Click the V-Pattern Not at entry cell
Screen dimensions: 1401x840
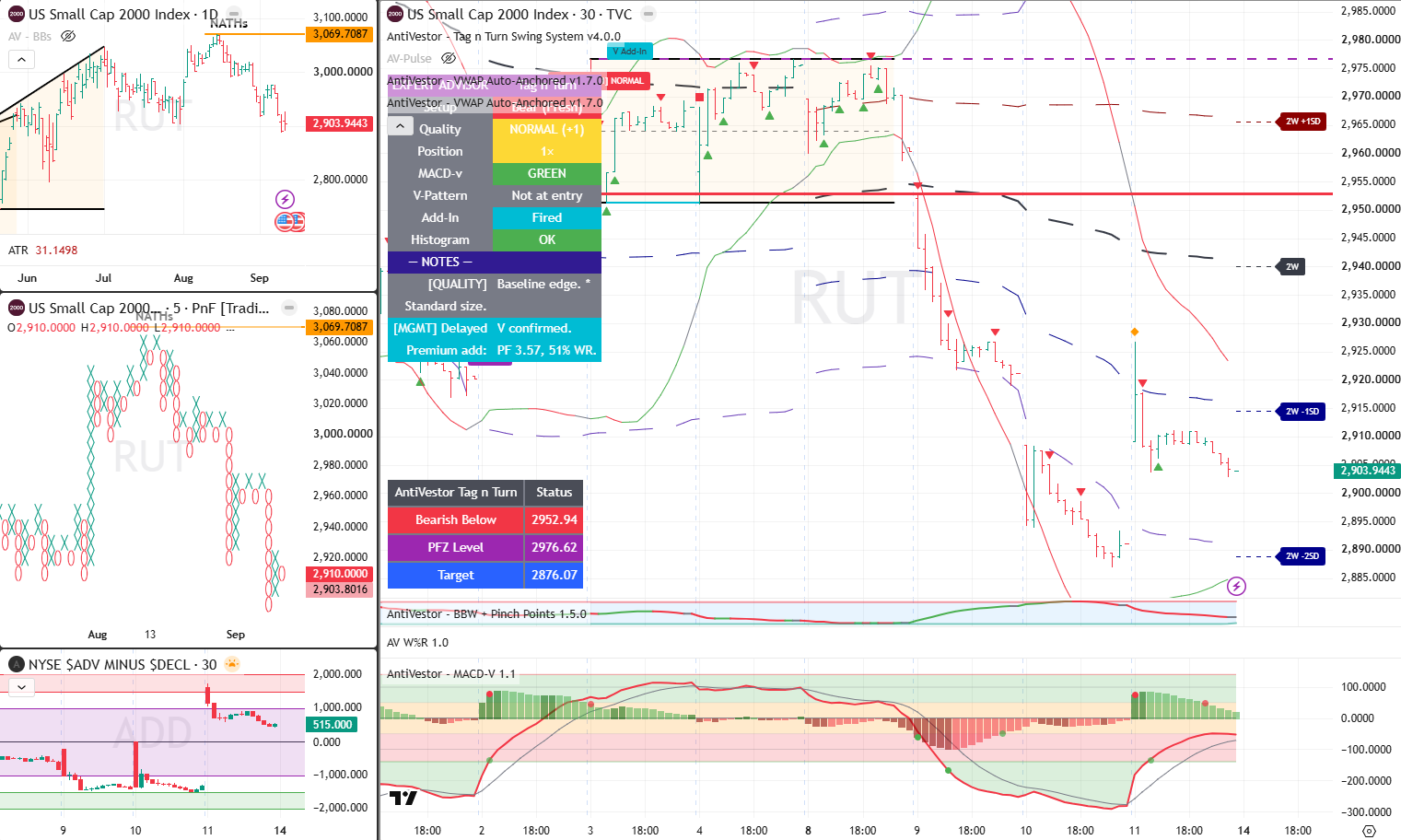tap(547, 195)
